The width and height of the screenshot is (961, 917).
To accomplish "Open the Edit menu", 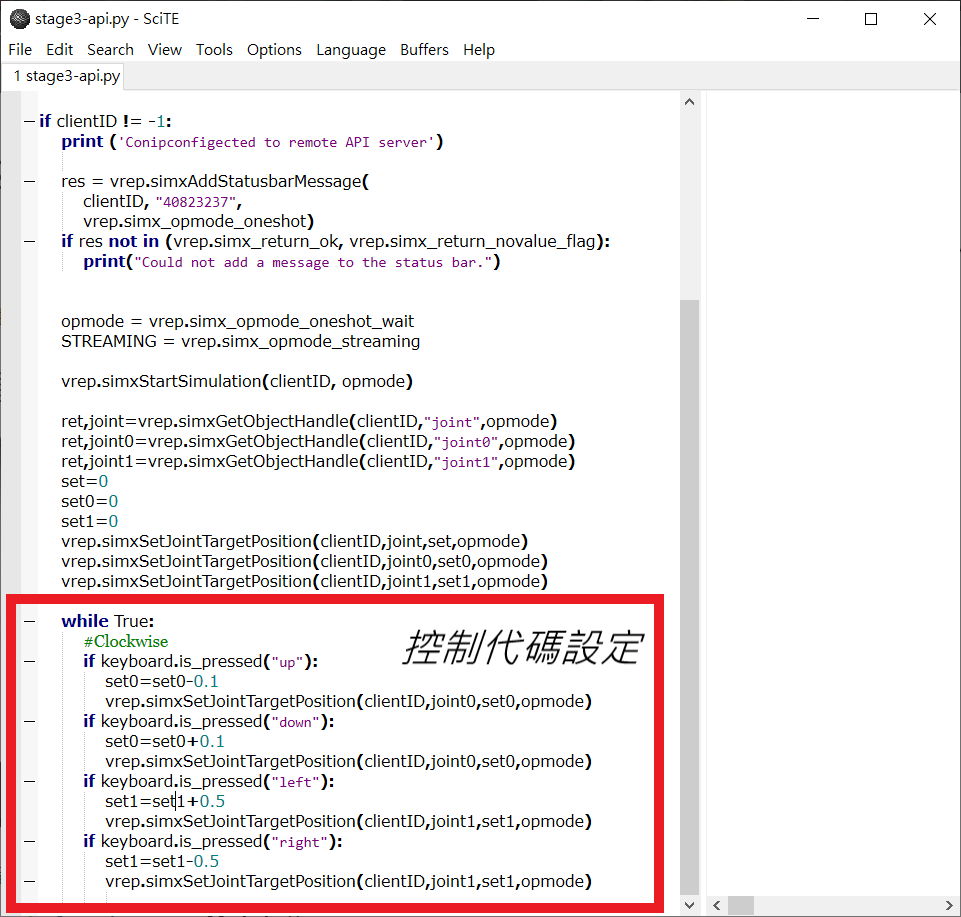I will [59, 50].
